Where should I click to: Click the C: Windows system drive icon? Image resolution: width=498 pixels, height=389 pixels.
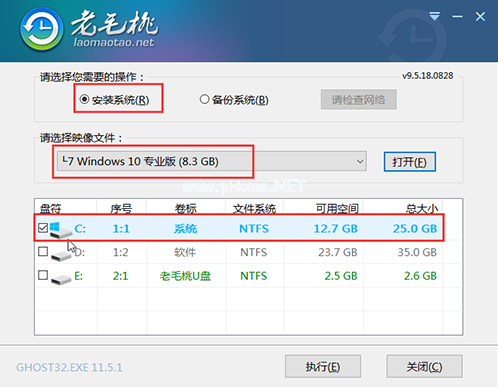coord(60,230)
